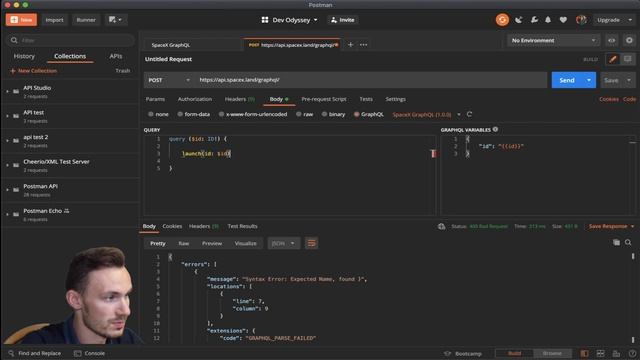
Task: Expand the Postman Echo collection
Action: click(x=7, y=214)
